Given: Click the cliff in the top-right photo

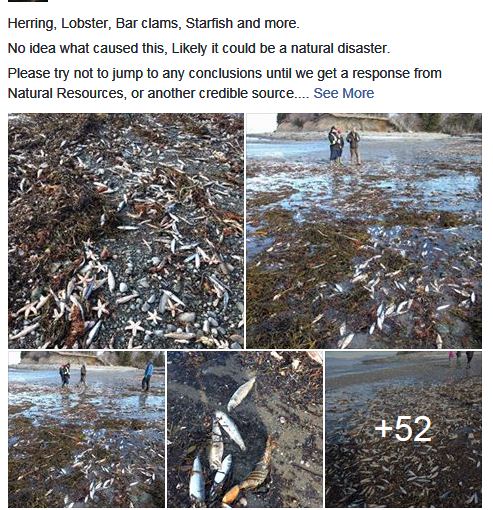Looking at the screenshot, I should (337, 123).
